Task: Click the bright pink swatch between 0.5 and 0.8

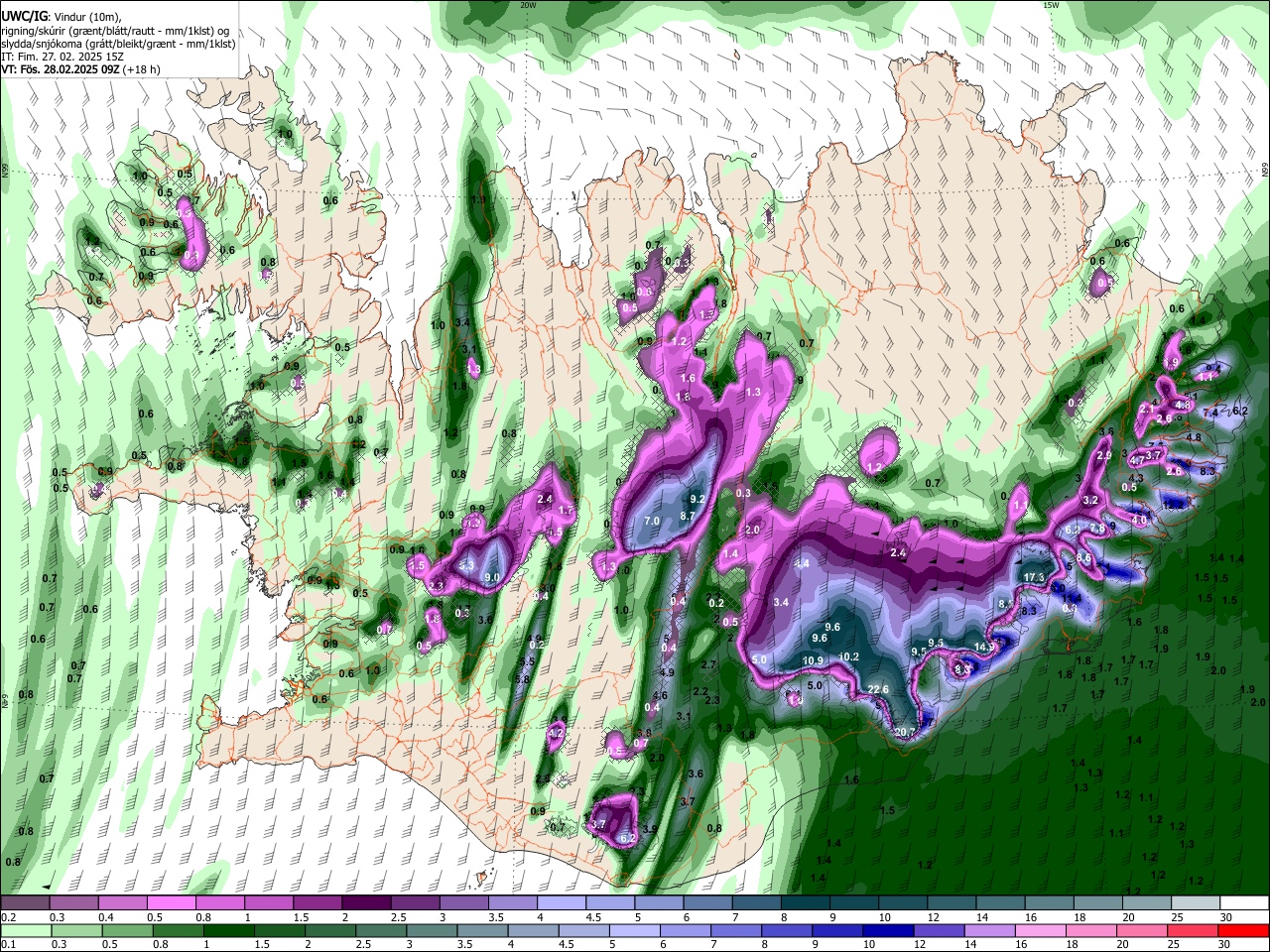Action: pyautogui.click(x=171, y=903)
